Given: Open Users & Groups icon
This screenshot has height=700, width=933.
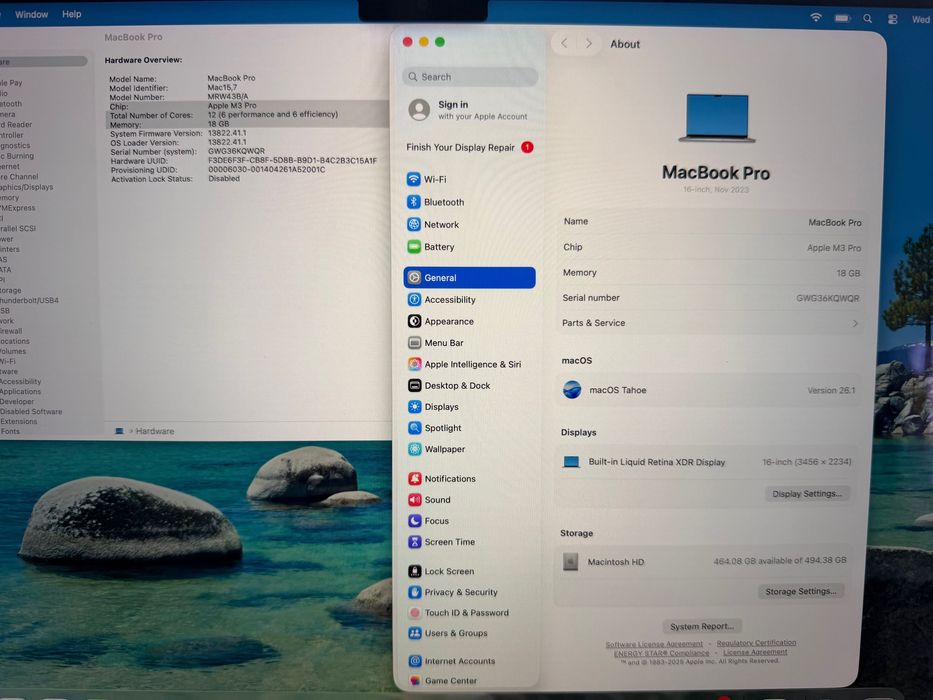Looking at the screenshot, I should (415, 633).
